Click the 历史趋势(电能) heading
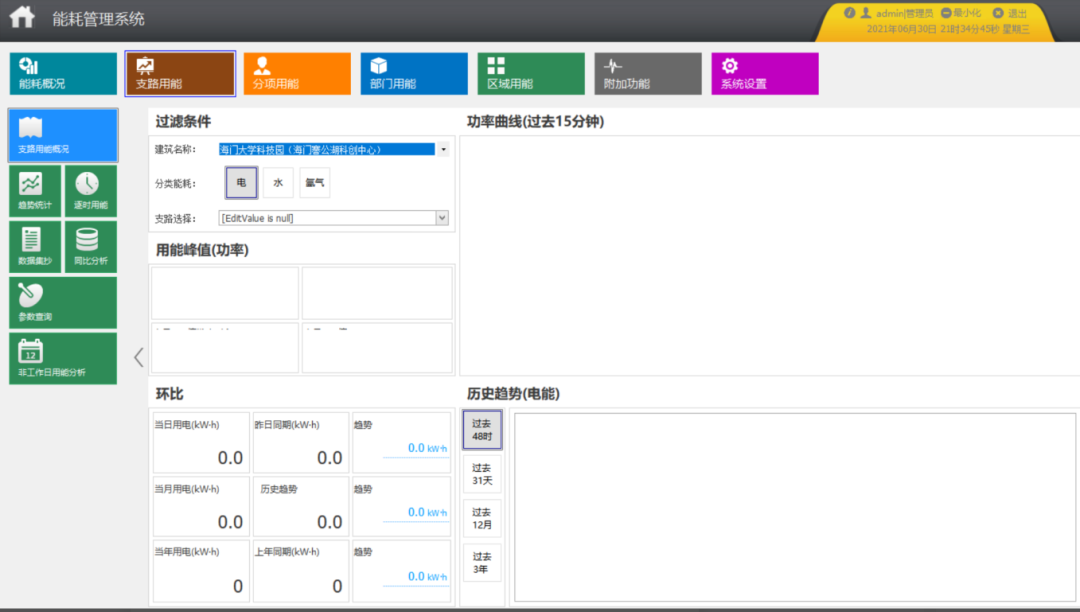This screenshot has height=612, width=1080. [513, 394]
